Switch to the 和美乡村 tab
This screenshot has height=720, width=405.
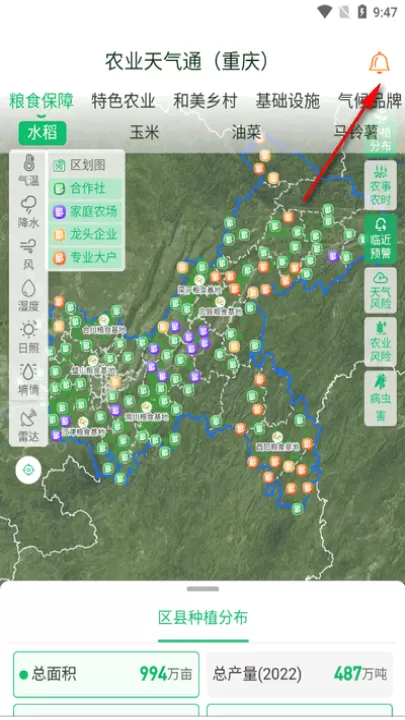[205, 101]
